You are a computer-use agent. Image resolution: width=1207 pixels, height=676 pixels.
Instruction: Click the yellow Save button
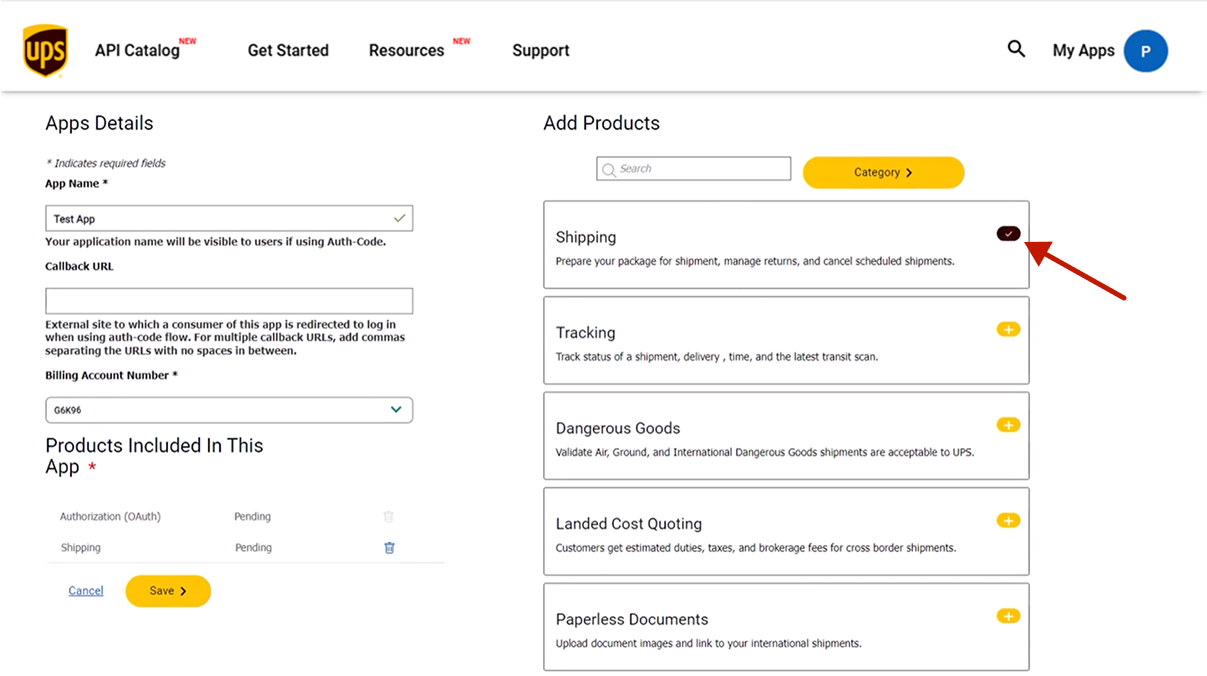168,591
